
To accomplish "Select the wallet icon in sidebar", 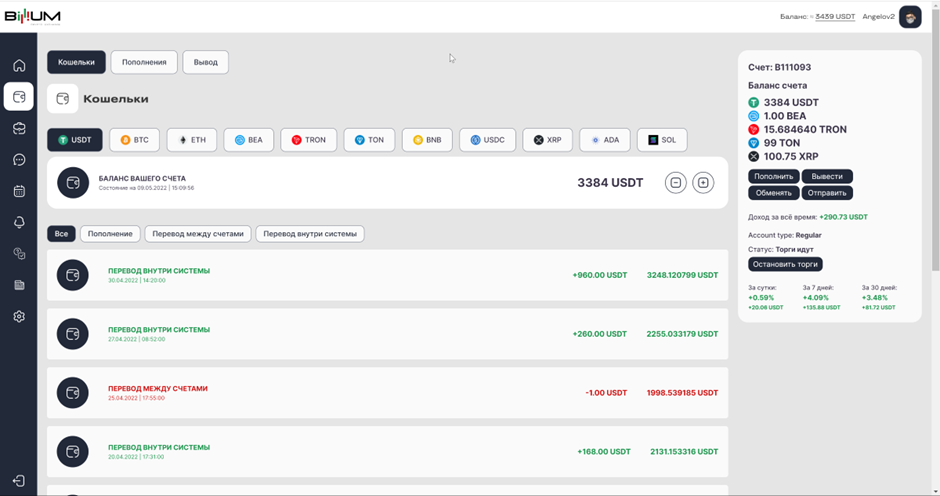I will pyautogui.click(x=19, y=97).
